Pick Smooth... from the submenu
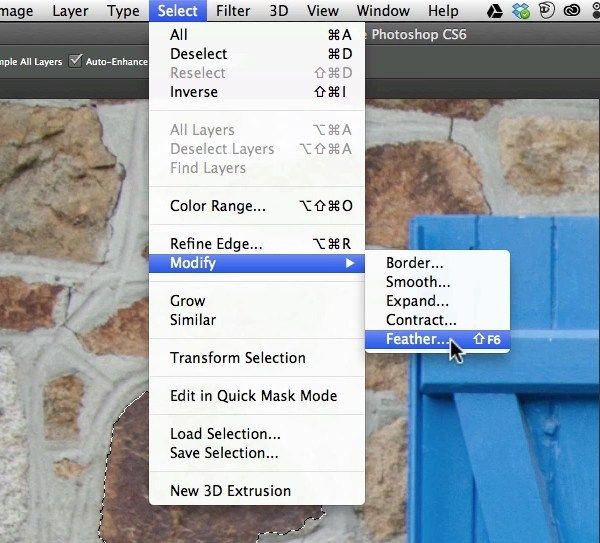This screenshot has width=600, height=543. (417, 282)
